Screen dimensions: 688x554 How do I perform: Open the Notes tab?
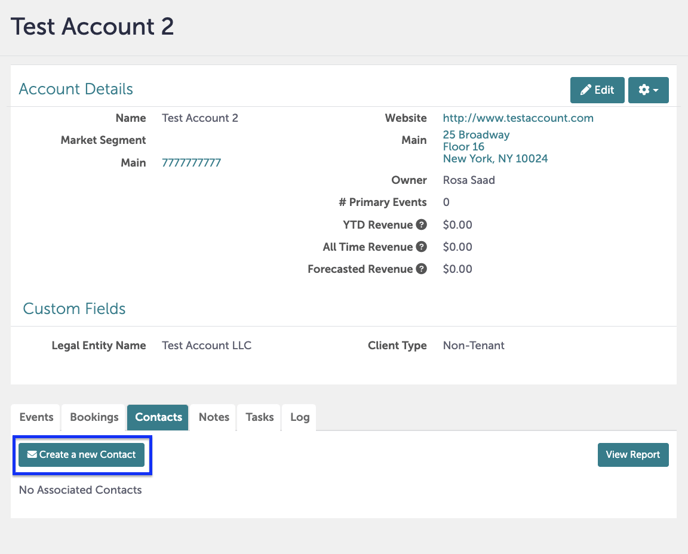[x=214, y=417]
